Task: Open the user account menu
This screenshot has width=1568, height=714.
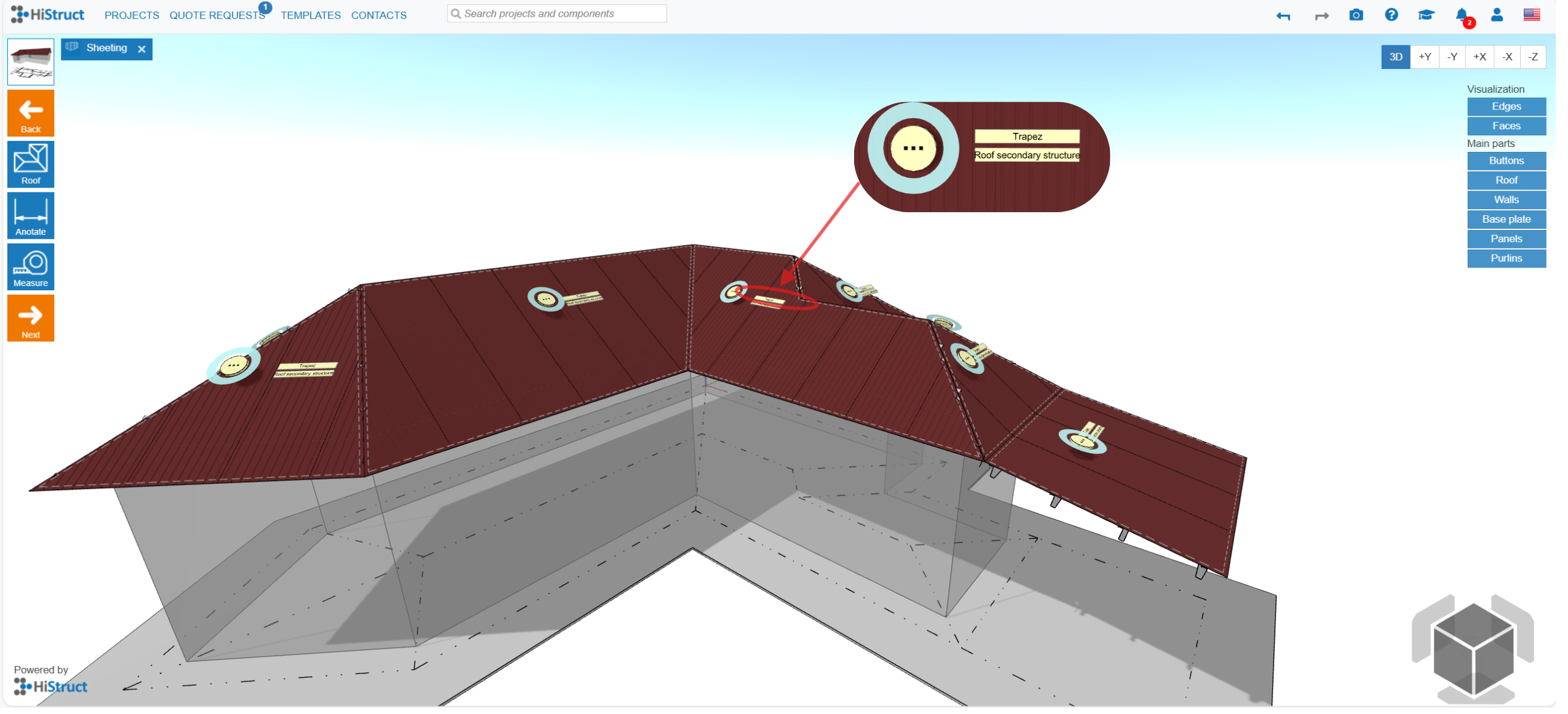Action: 1497,15
